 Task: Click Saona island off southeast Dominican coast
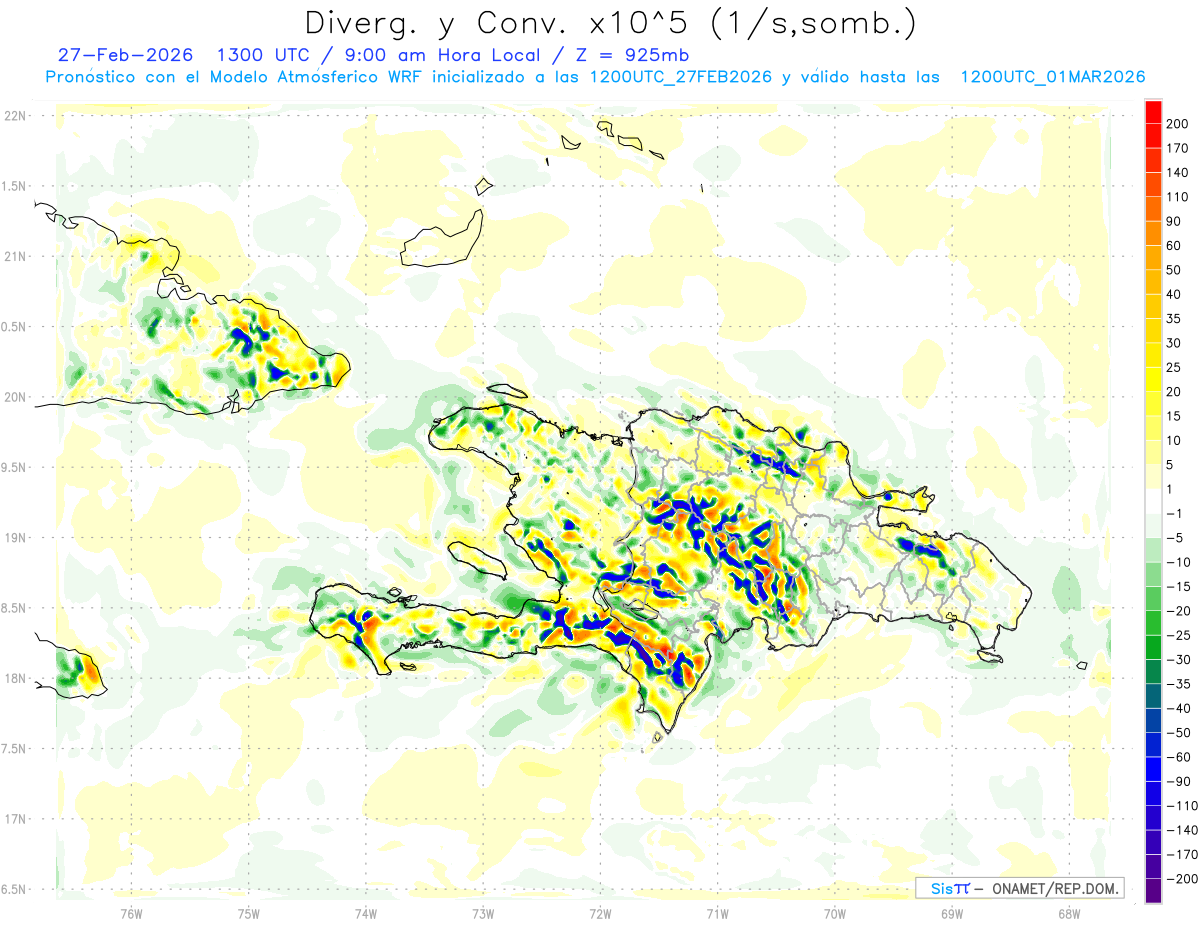989,656
